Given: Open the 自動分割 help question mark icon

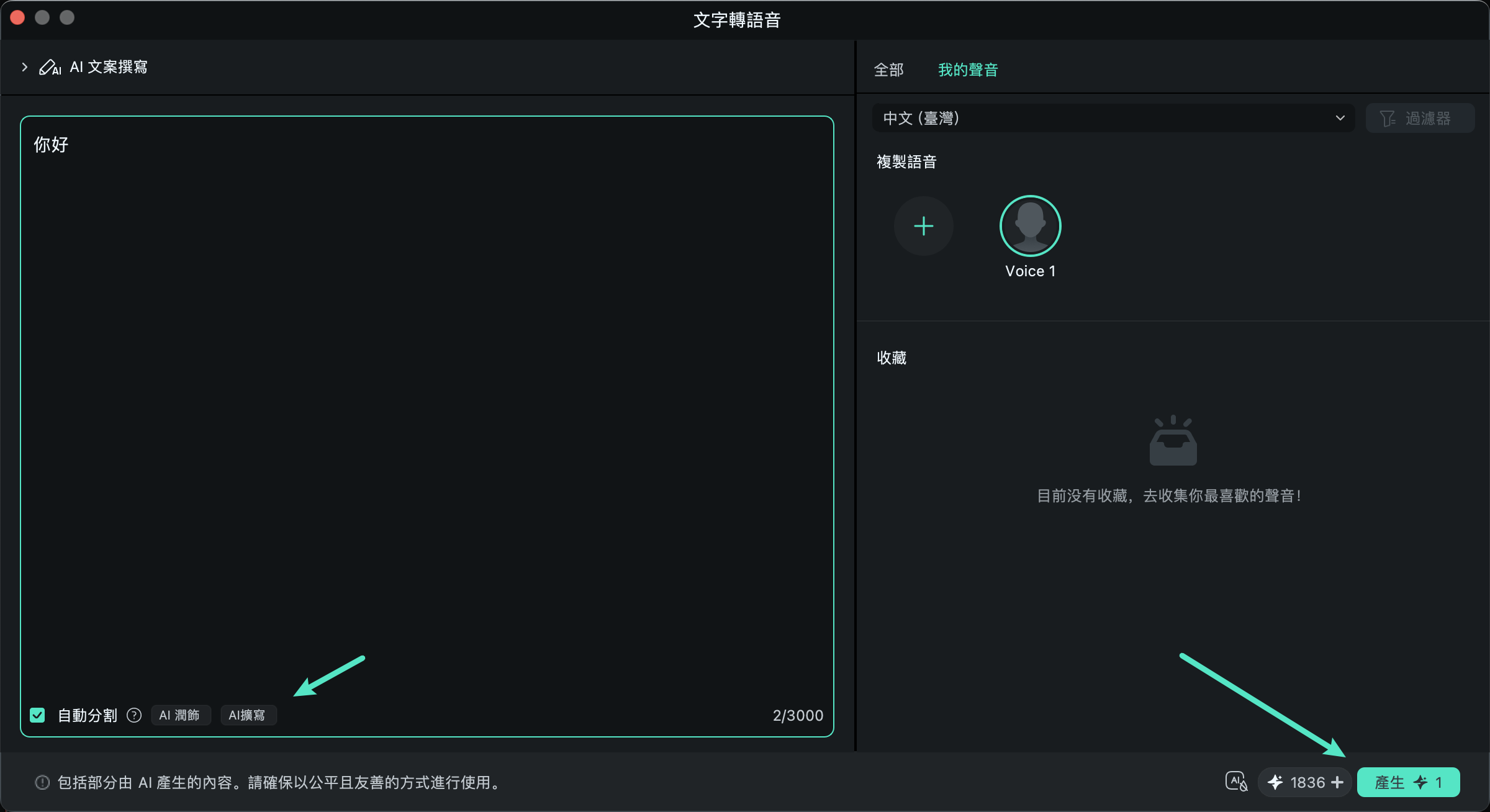Looking at the screenshot, I should (x=134, y=715).
